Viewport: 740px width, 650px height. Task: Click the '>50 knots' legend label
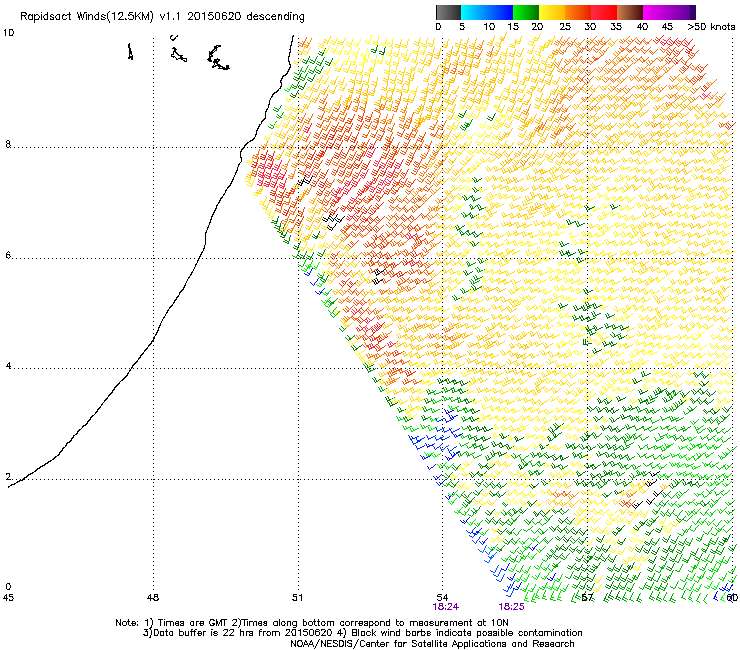coord(711,27)
